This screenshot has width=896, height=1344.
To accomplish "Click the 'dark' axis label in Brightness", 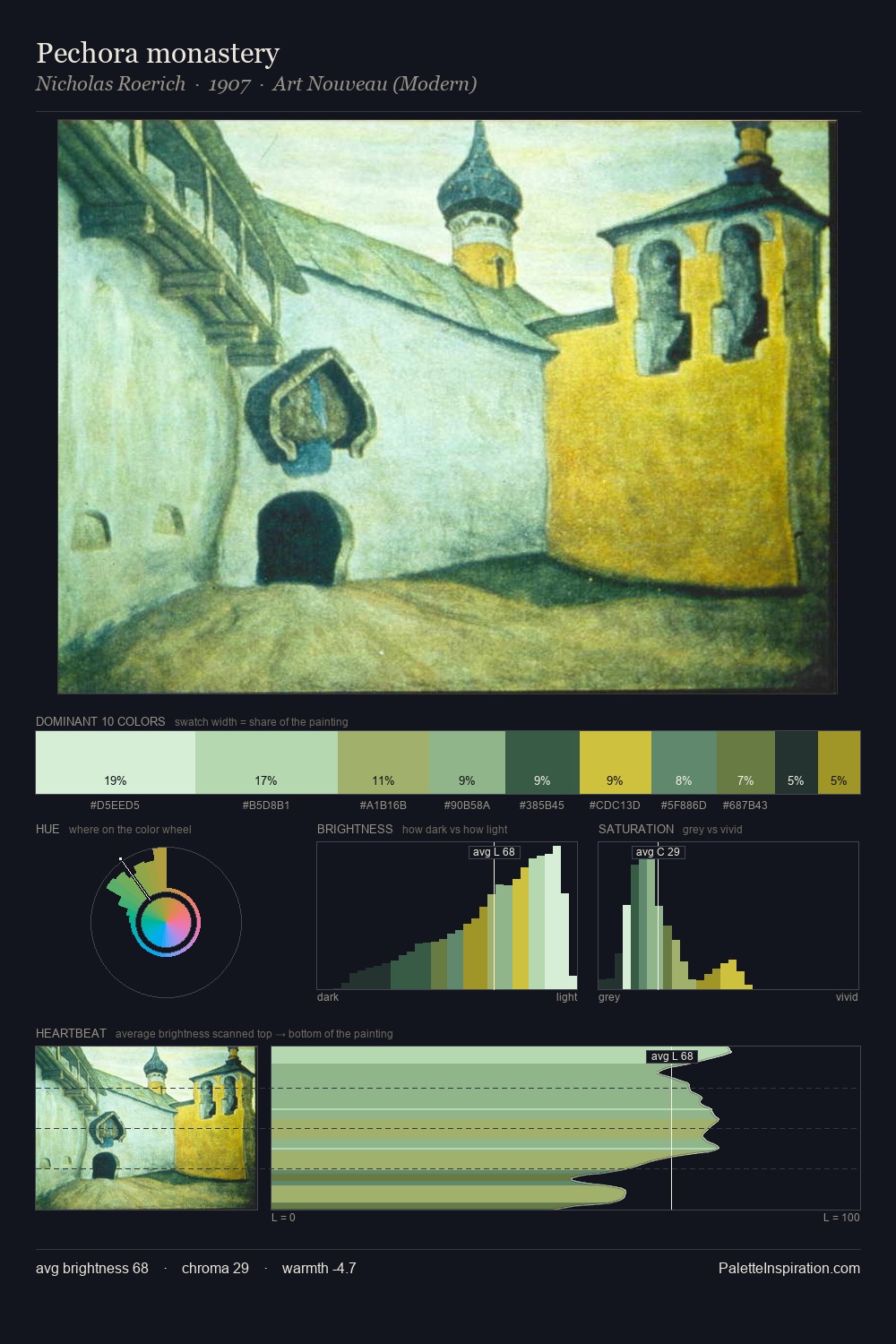I will click(328, 996).
